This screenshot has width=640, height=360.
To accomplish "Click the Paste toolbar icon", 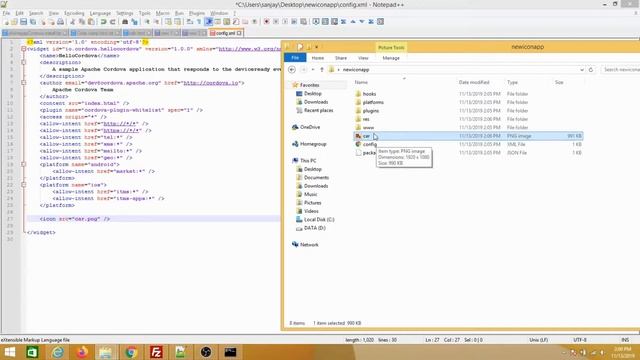I will [x=91, y=22].
